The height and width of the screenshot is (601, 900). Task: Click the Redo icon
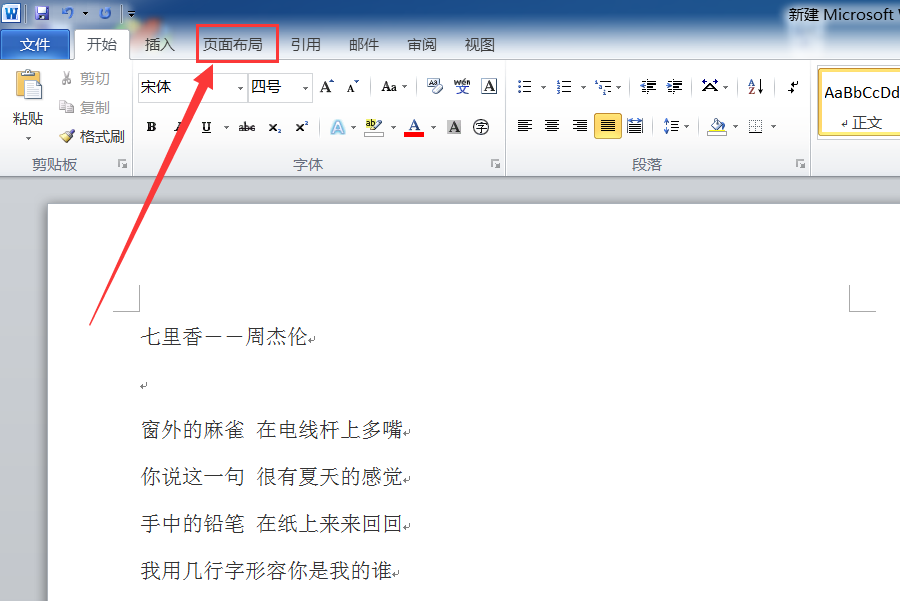pos(105,13)
